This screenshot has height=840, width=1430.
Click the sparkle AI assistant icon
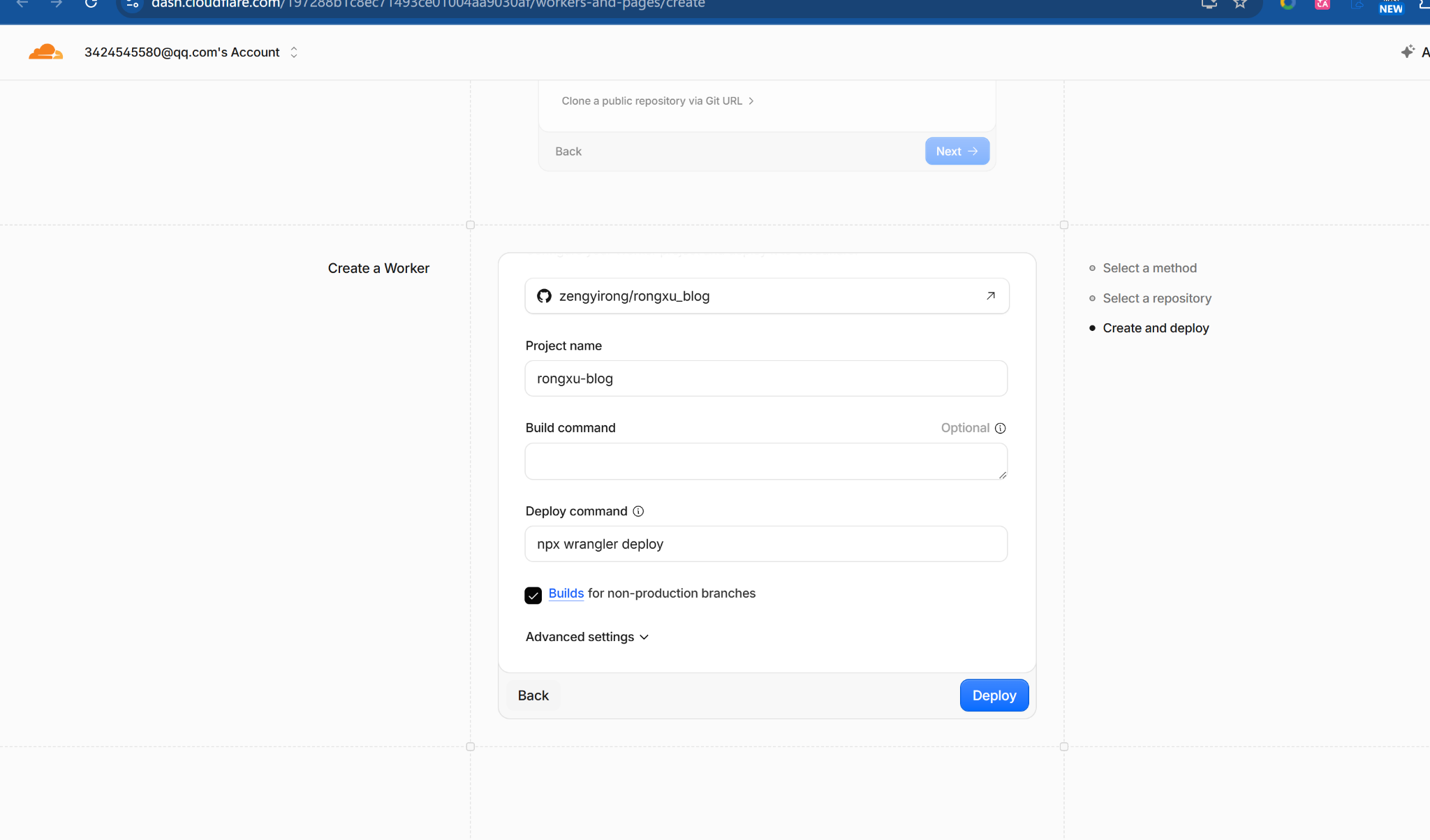[x=1408, y=52]
